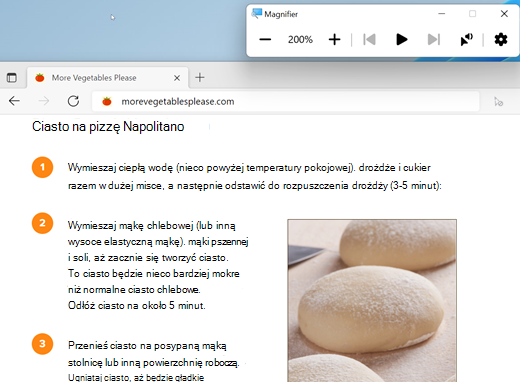
Task: Click the text line 'To ciasto będzie nieco bardziej mokre'
Action: (x=154, y=274)
